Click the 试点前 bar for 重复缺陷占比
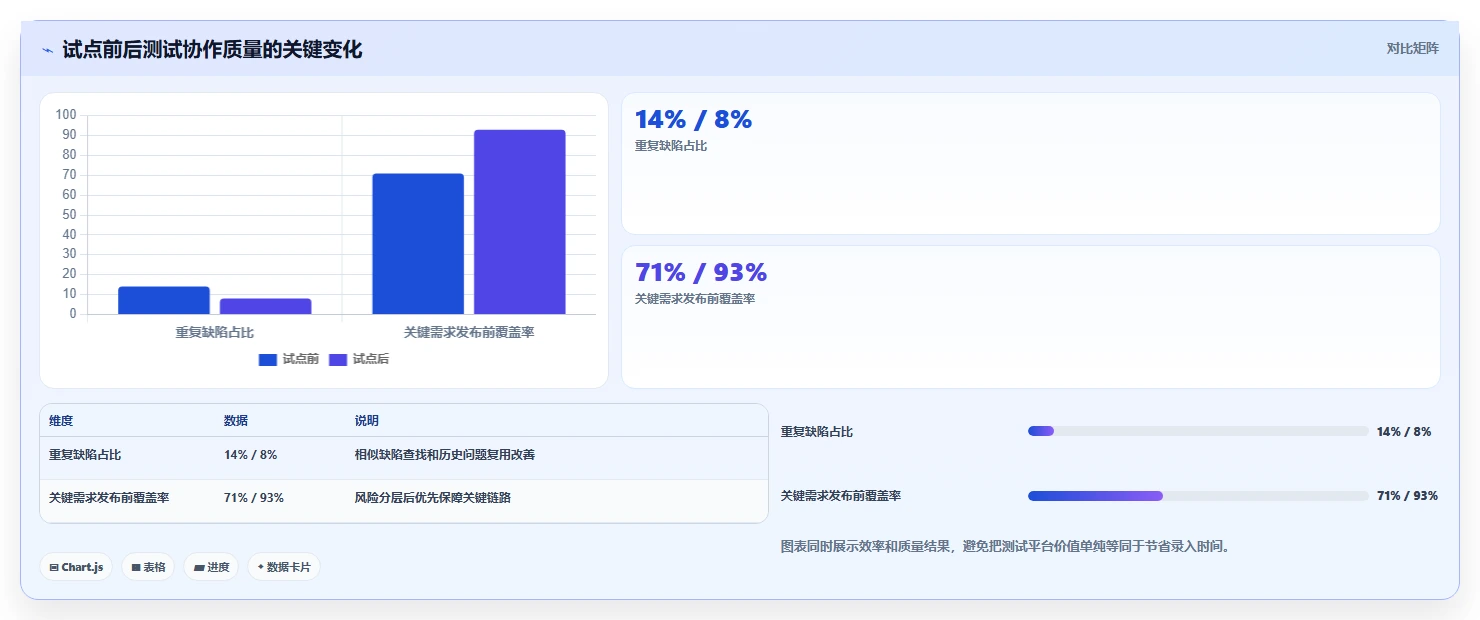Viewport: 1480px width, 620px height. pos(164,300)
